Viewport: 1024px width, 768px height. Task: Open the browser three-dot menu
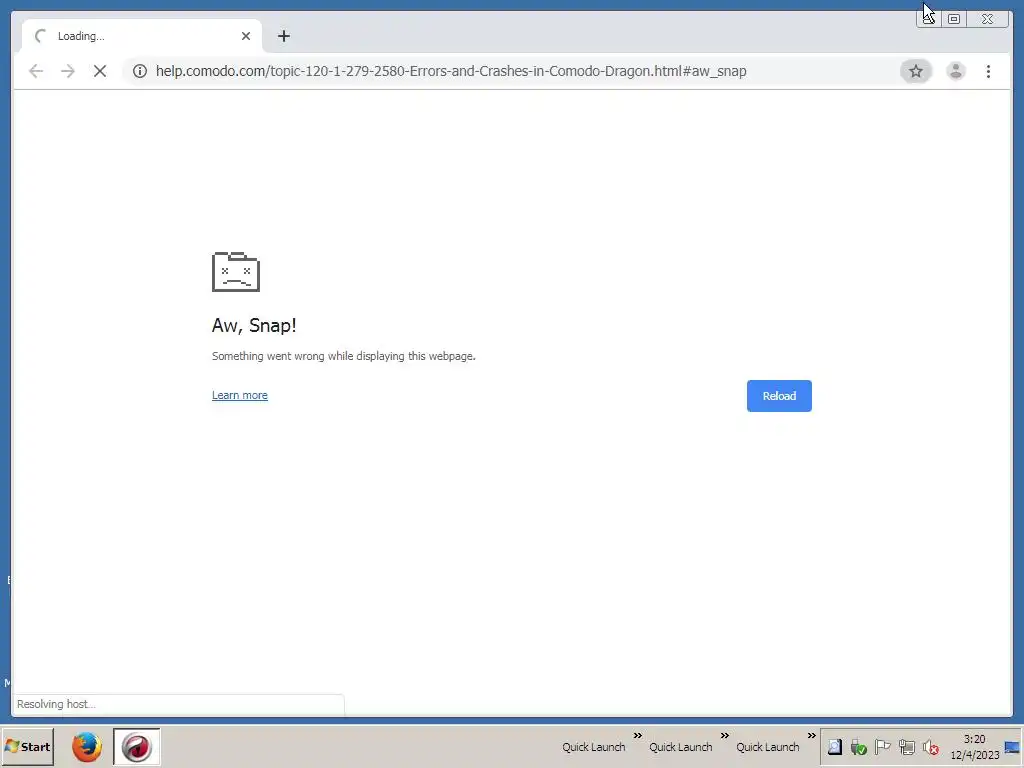tap(988, 71)
